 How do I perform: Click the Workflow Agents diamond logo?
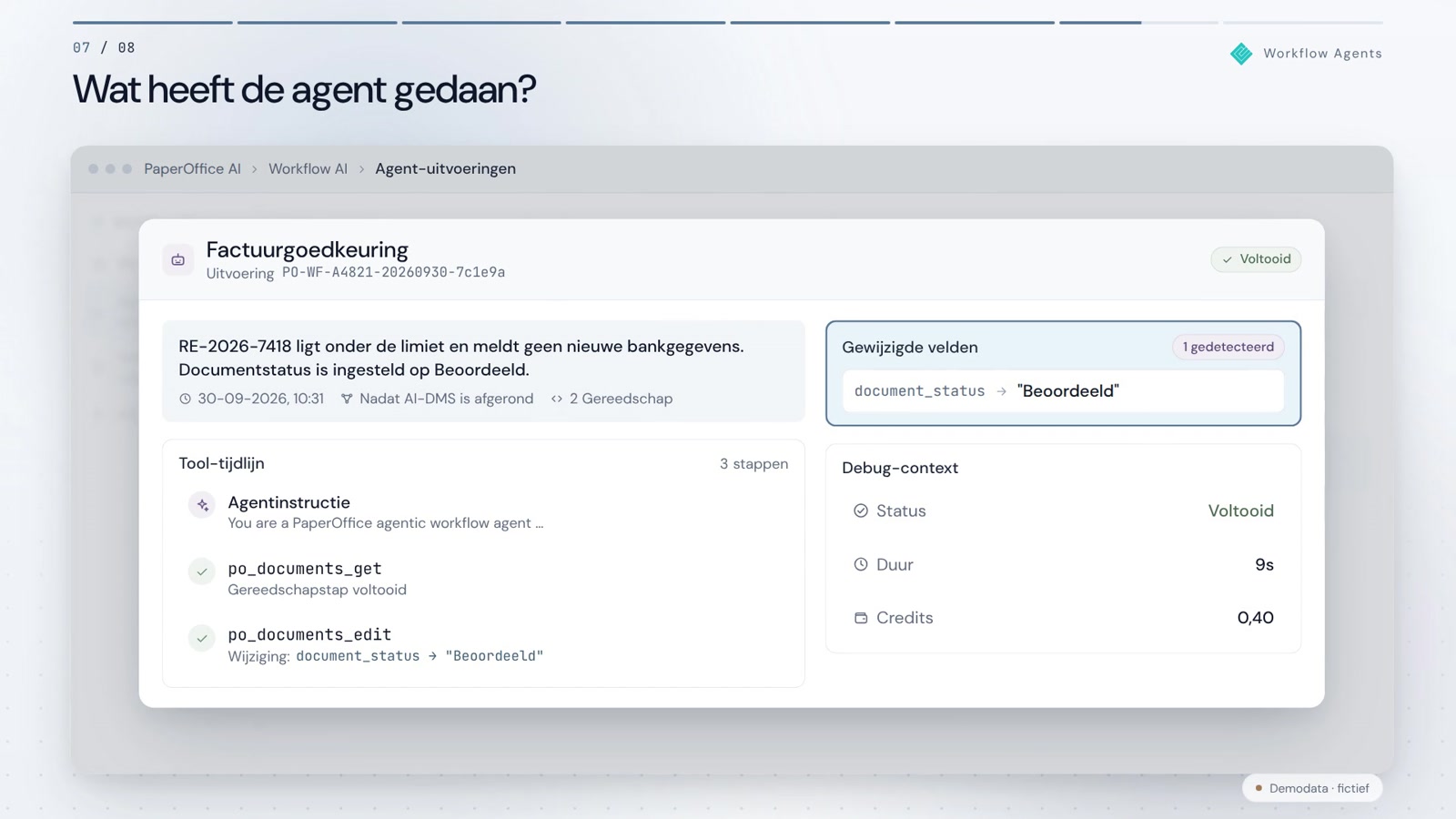pyautogui.click(x=1241, y=54)
